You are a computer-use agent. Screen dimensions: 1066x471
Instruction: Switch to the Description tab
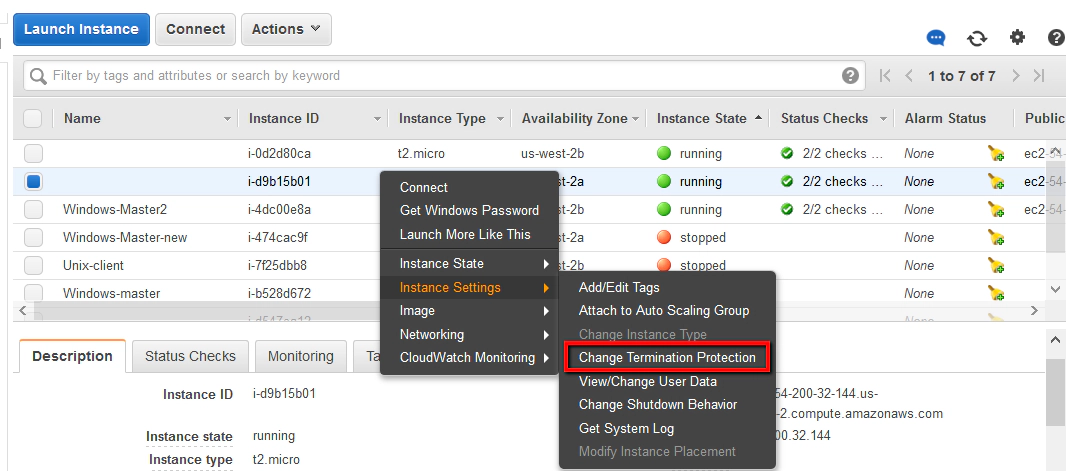point(72,356)
